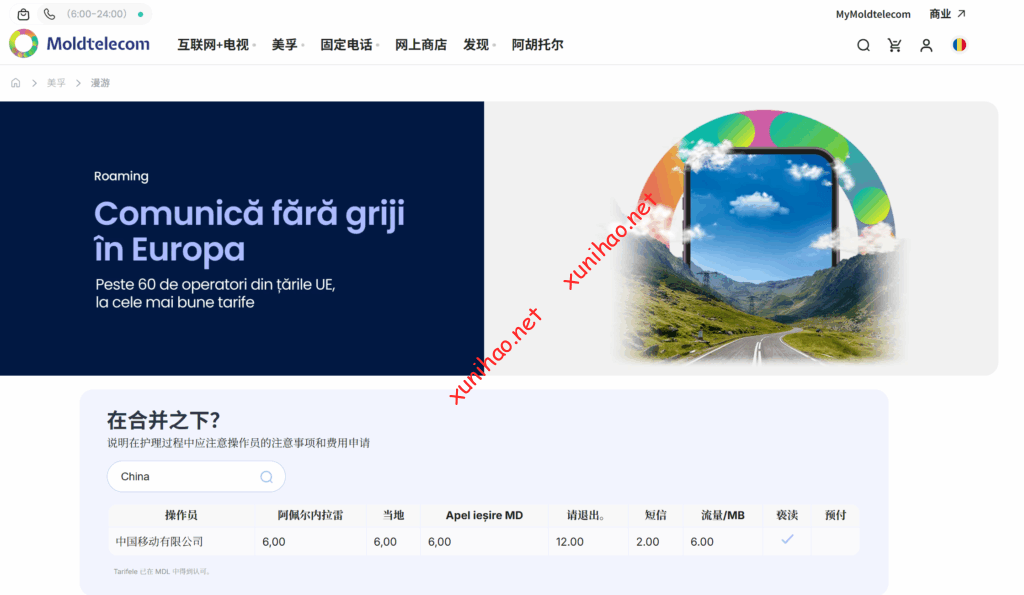Click the search icon in the China field
This screenshot has width=1024, height=595.
[x=266, y=477]
